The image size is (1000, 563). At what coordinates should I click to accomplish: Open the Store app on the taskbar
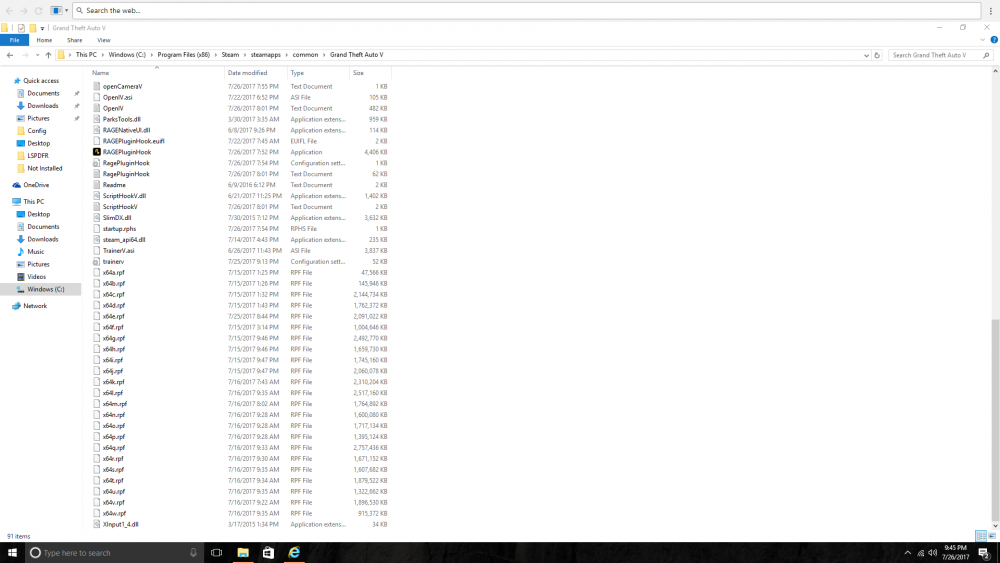tap(268, 553)
